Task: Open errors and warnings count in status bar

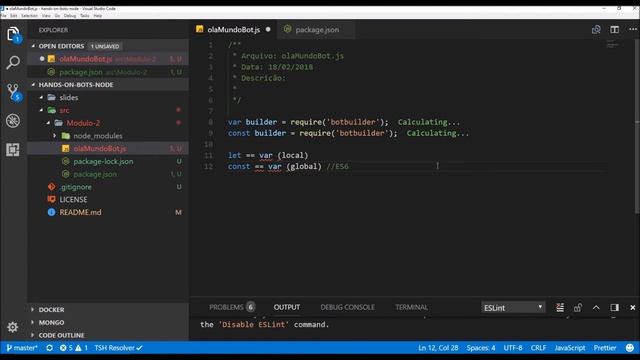Action: point(73,348)
